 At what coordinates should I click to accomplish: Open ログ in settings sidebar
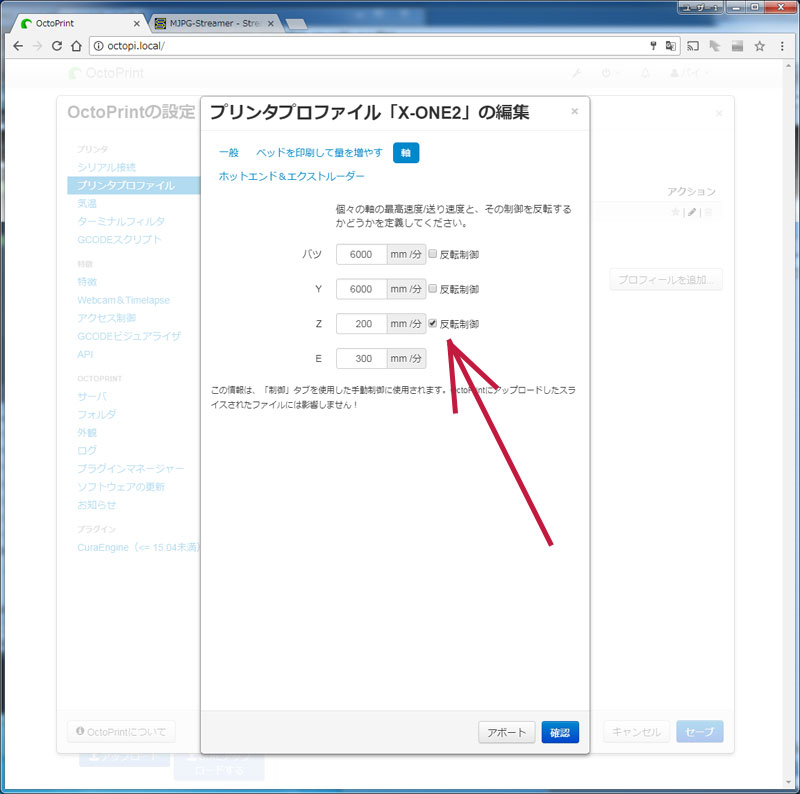click(87, 450)
